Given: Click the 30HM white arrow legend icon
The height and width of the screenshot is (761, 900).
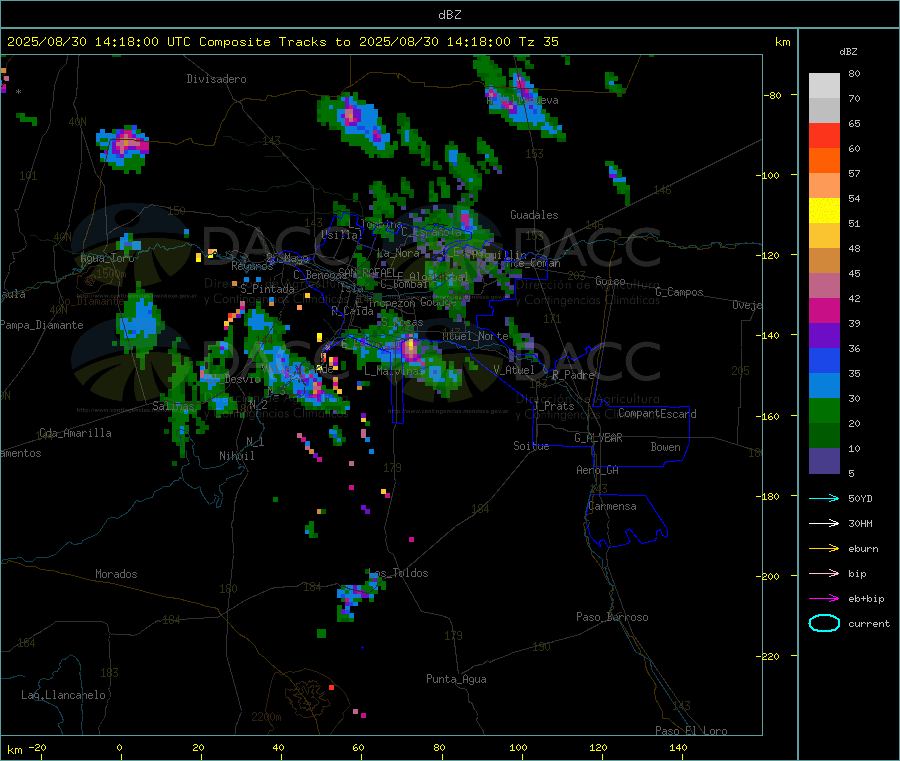Looking at the screenshot, I should tap(824, 523).
